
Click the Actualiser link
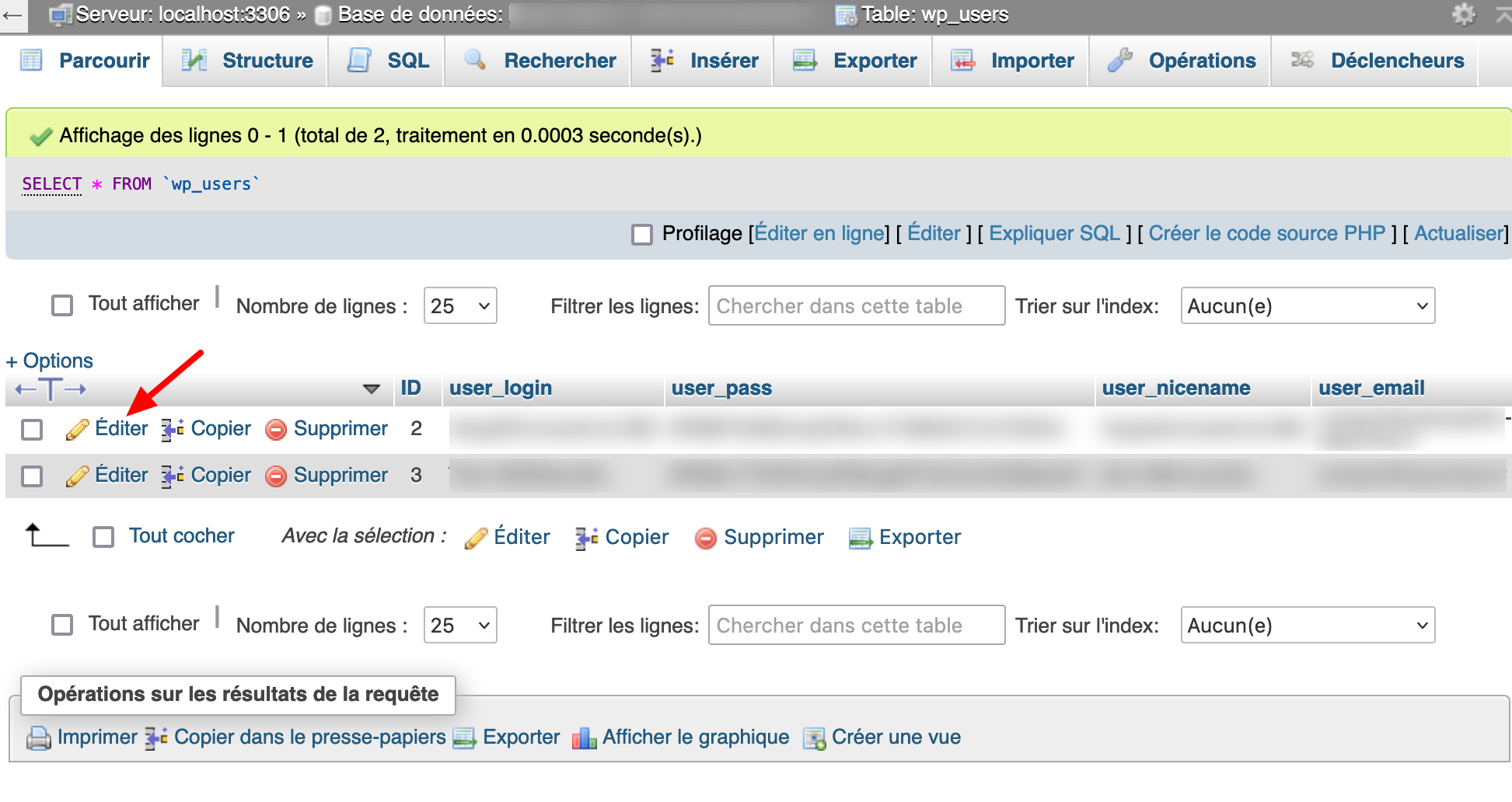click(1459, 233)
